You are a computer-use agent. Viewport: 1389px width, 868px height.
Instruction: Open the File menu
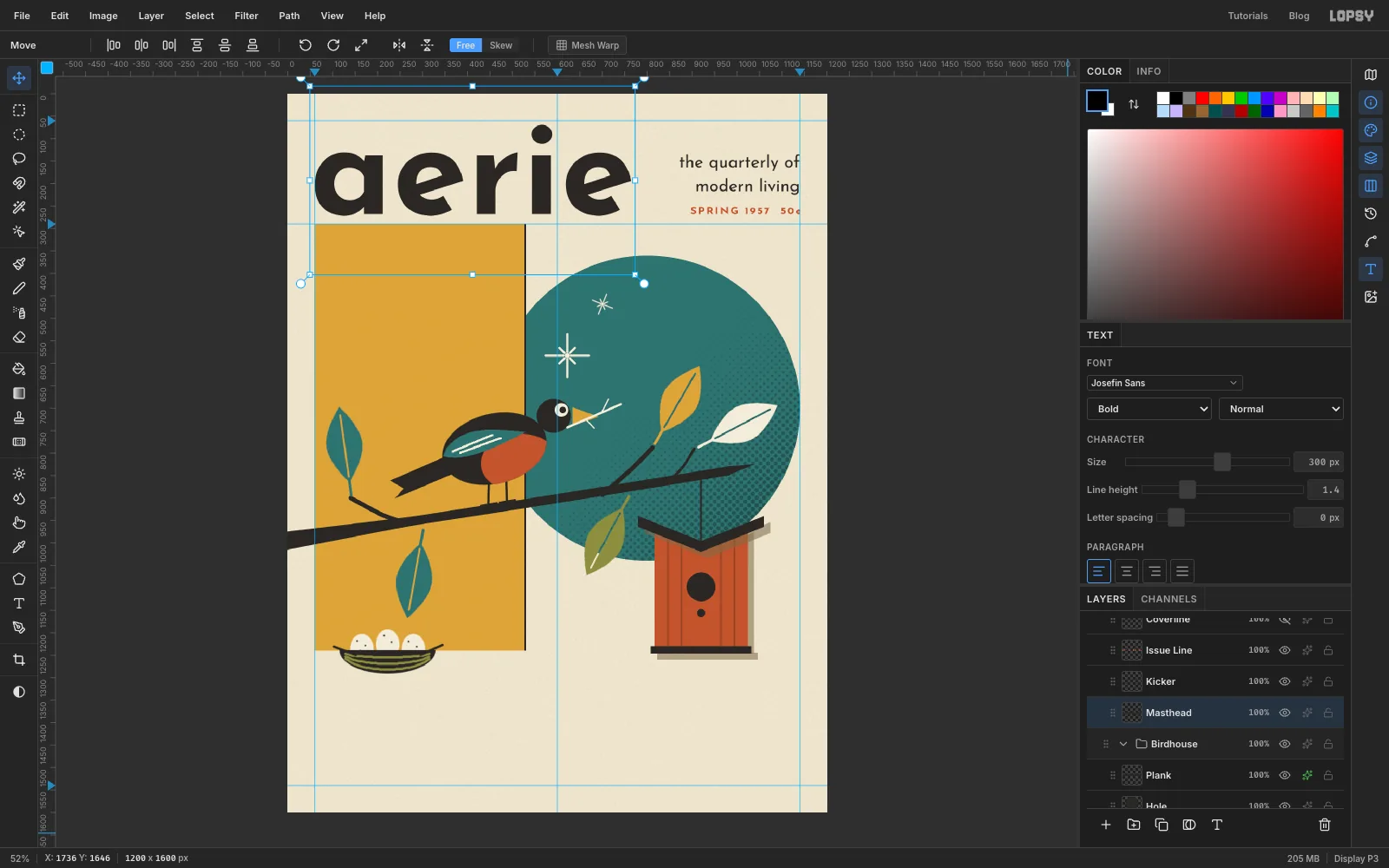click(22, 16)
